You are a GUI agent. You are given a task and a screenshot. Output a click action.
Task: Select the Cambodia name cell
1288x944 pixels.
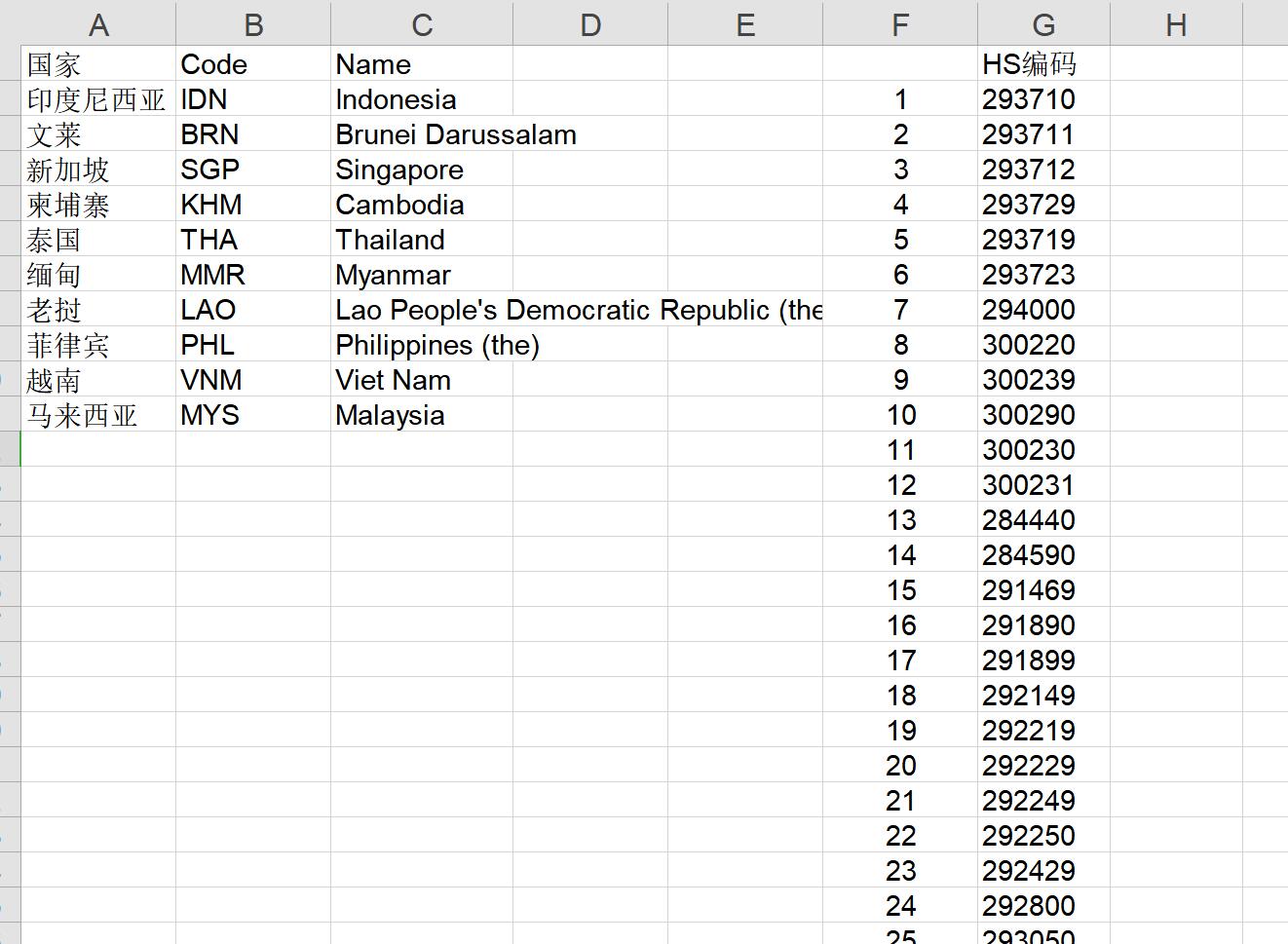[x=422, y=204]
